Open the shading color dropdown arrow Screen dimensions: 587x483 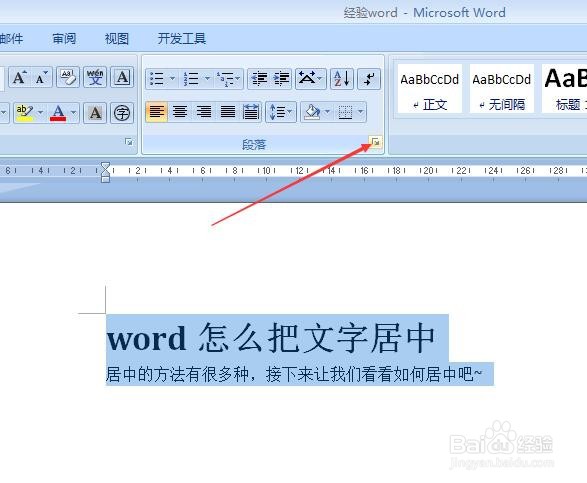click(x=327, y=112)
